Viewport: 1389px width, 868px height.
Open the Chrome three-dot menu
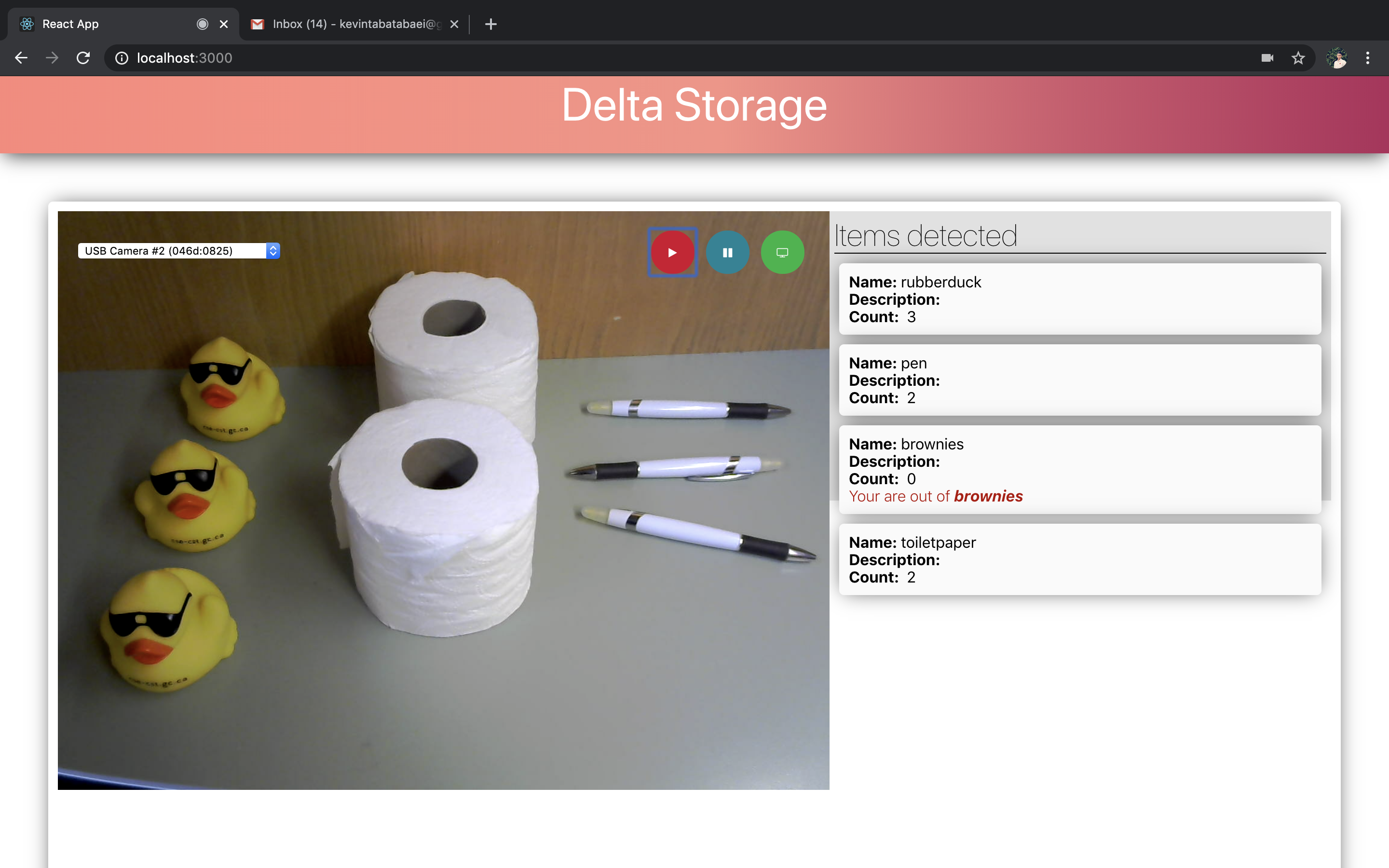point(1368,58)
